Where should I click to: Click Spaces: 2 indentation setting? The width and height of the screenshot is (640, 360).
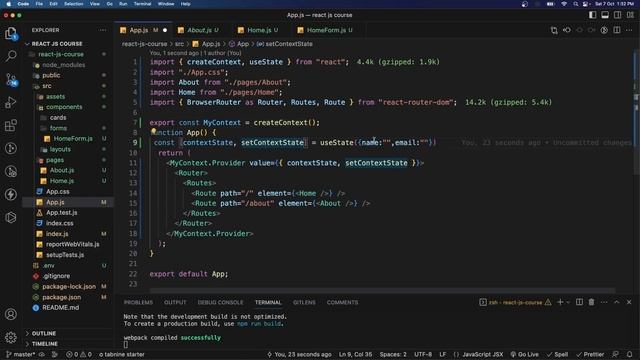coord(393,354)
